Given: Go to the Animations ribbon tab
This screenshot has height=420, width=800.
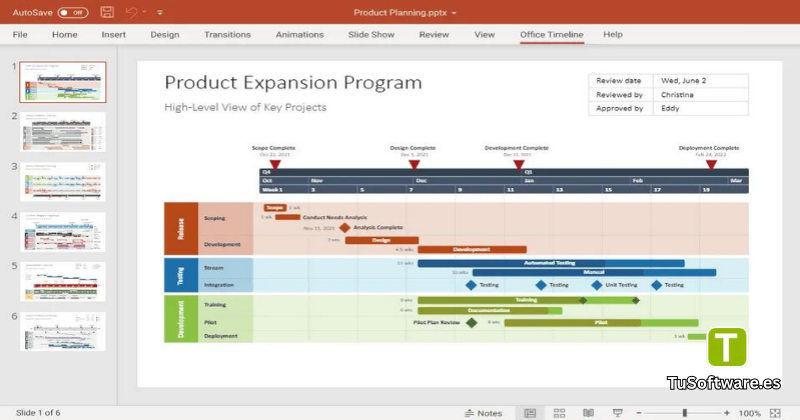Looking at the screenshot, I should coord(299,34).
